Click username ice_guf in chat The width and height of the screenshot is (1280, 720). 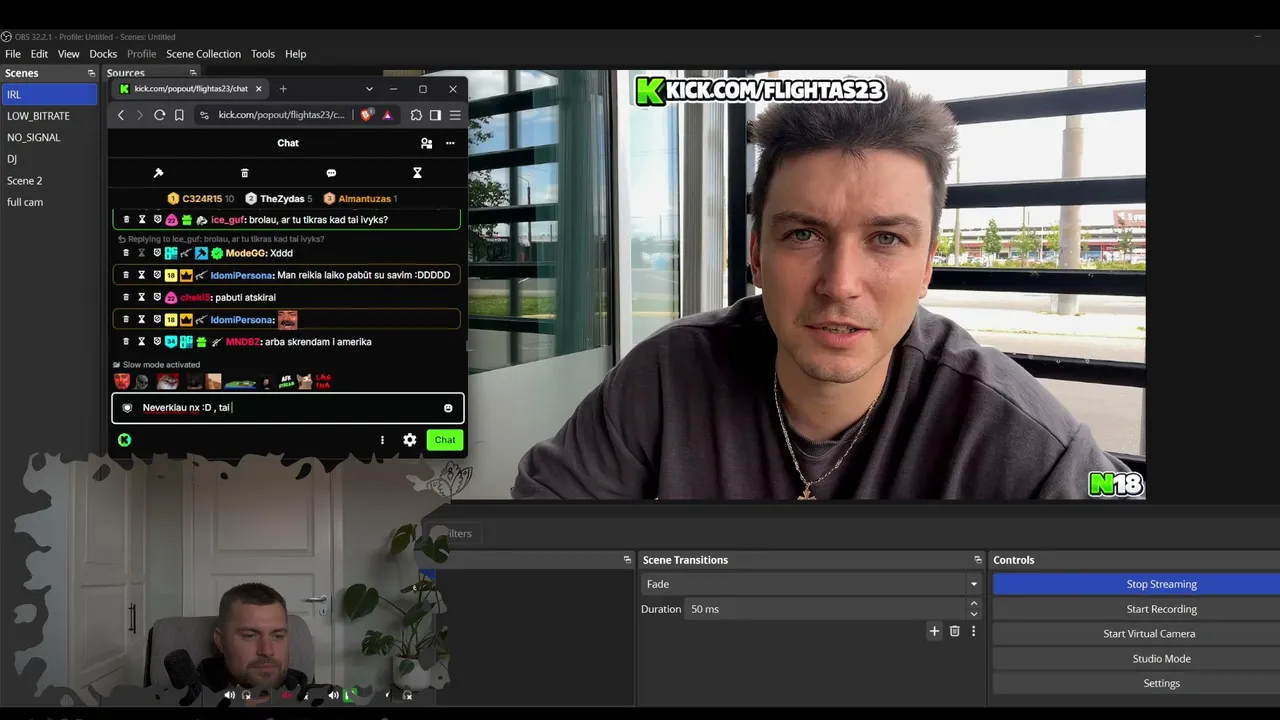click(227, 220)
